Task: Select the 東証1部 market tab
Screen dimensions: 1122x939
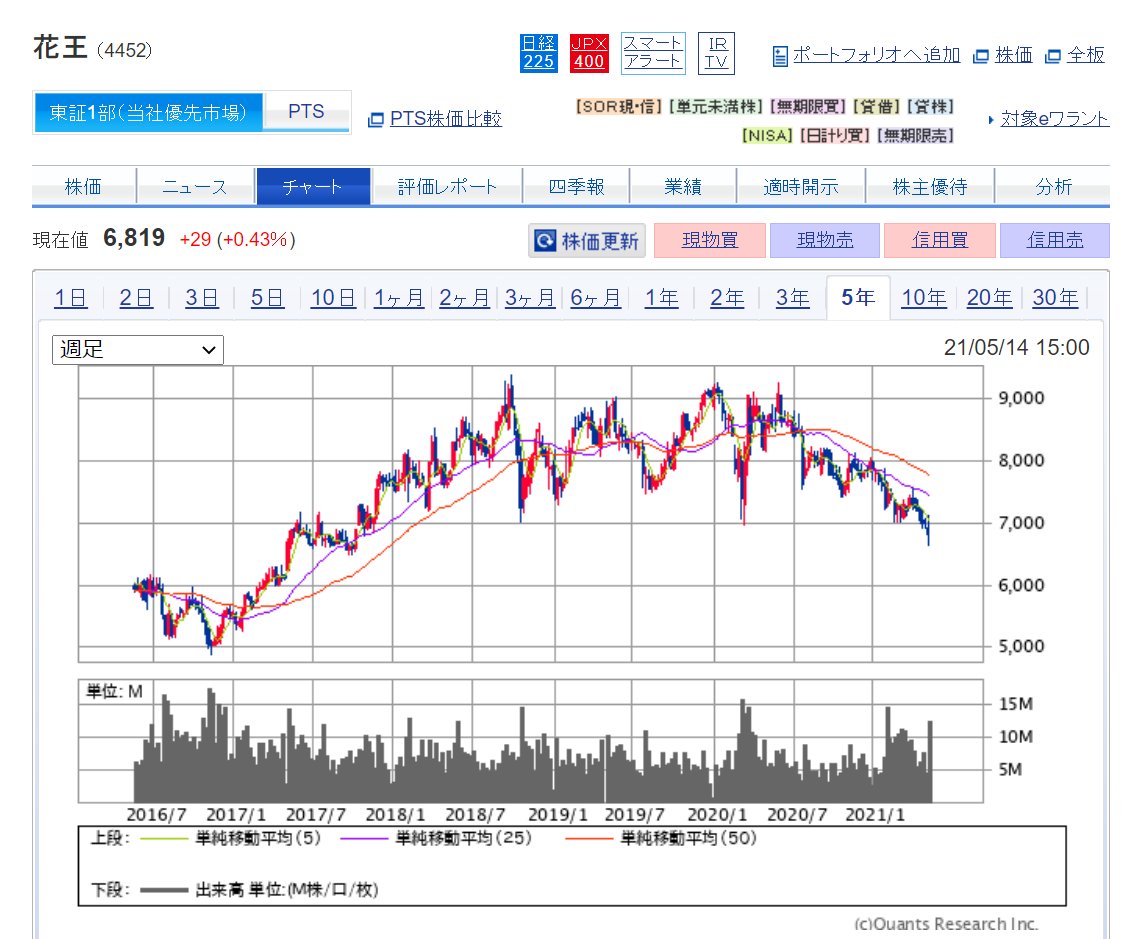Action: pyautogui.click(x=148, y=112)
